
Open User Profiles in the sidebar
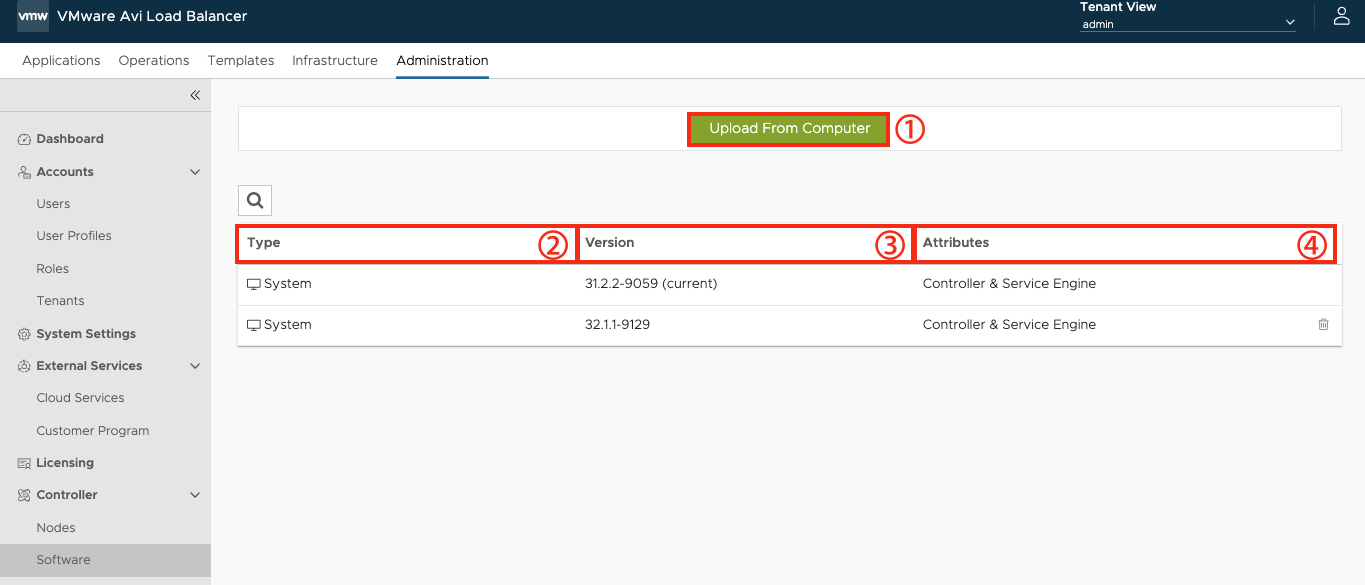click(74, 236)
